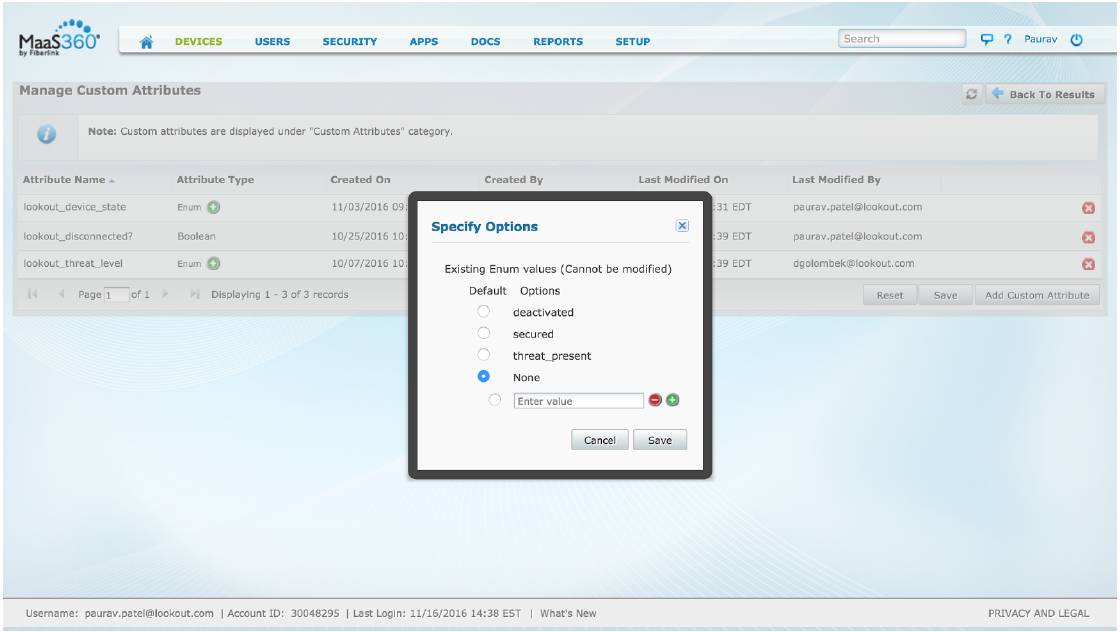Delete the lookout_threat_level attribute
The width and height of the screenshot is (1120, 632).
(1088, 264)
